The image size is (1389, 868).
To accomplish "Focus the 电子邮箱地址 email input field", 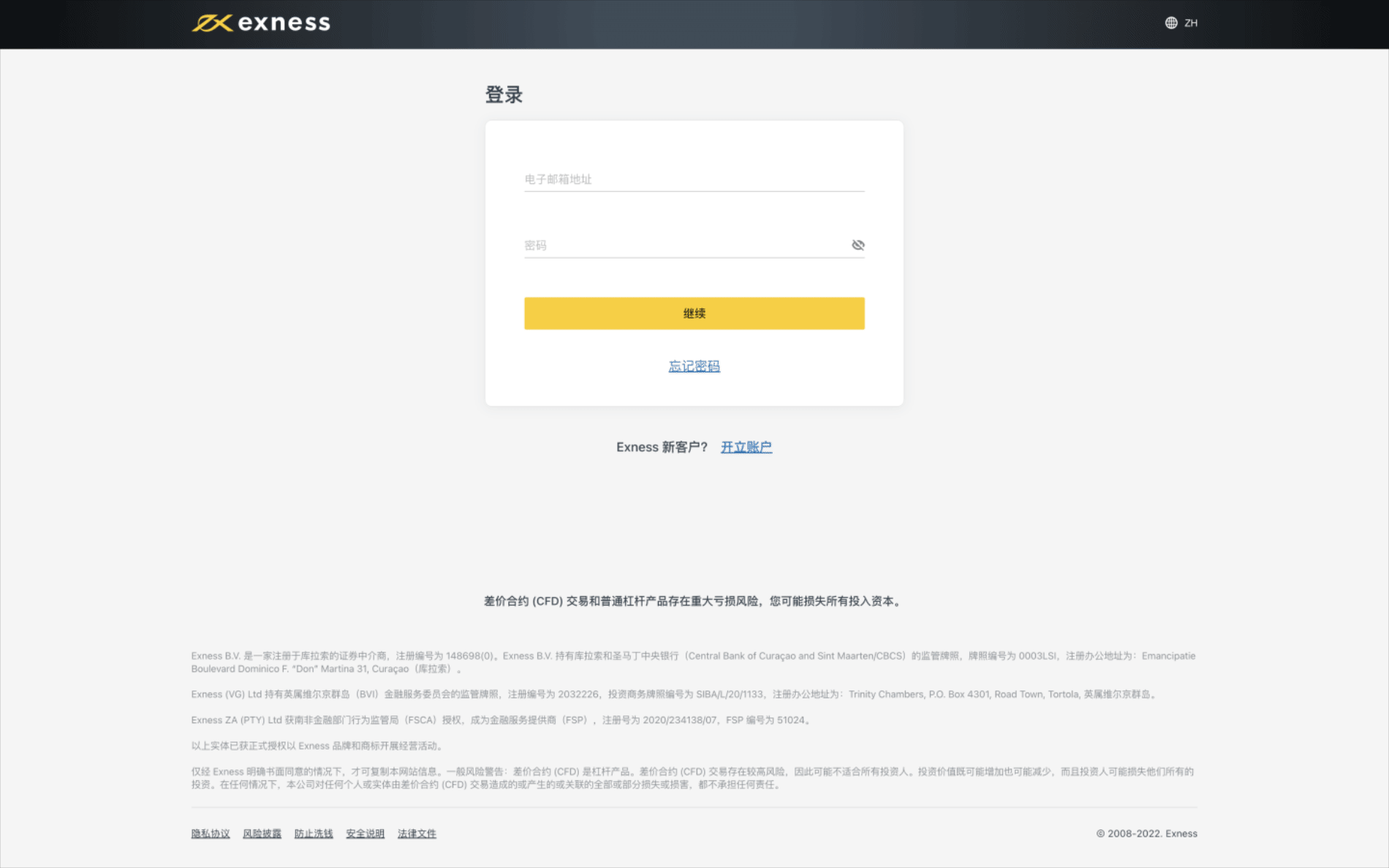I will 694,179.
